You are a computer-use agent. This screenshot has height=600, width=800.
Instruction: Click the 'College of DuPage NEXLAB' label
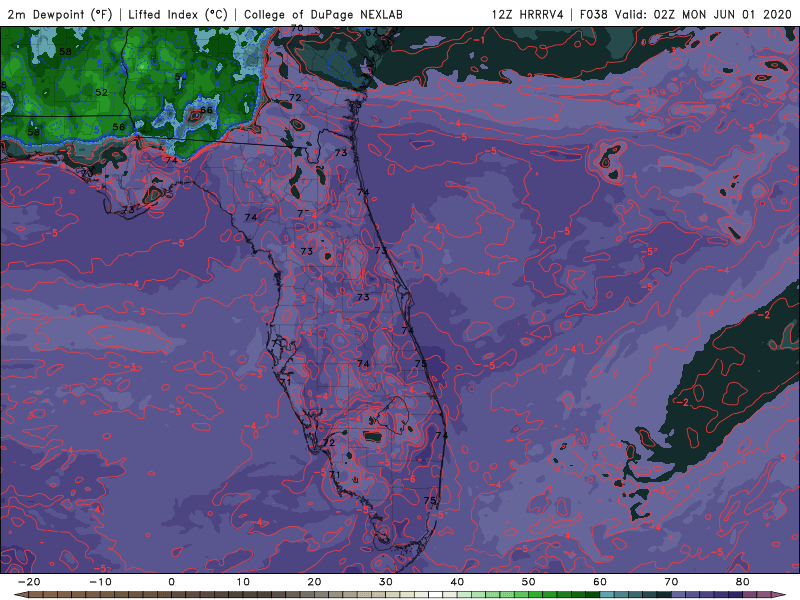[x=323, y=14]
